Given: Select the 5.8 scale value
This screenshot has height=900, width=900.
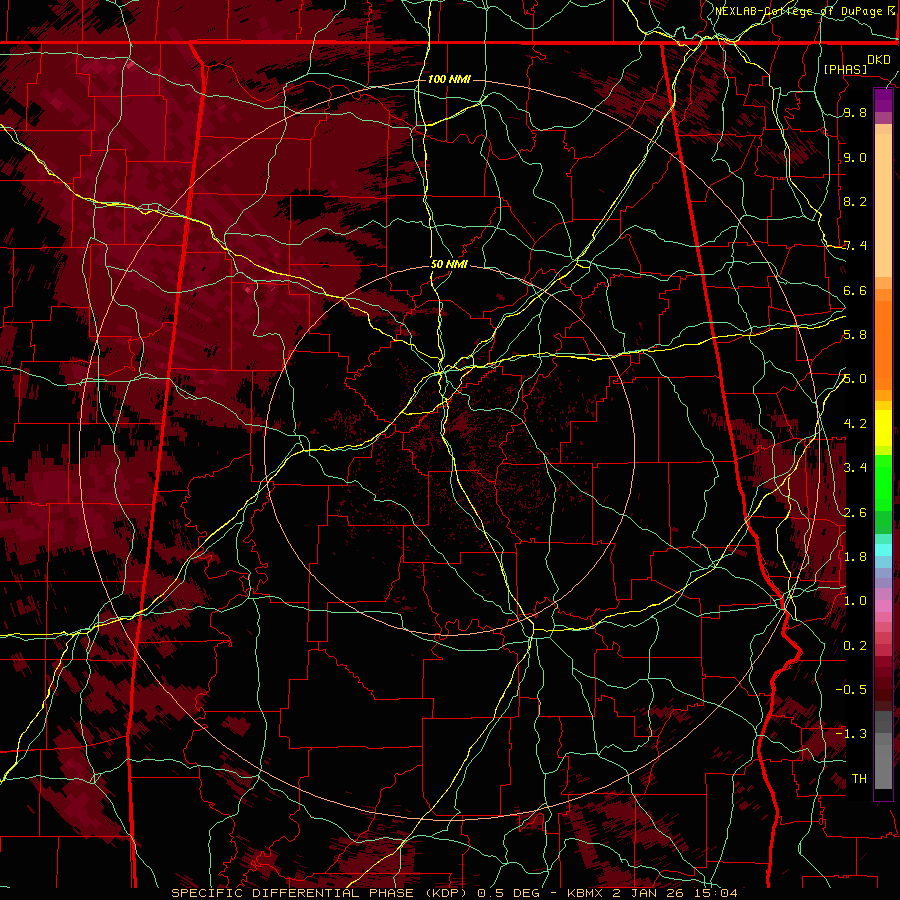Looking at the screenshot, I should click(855, 335).
